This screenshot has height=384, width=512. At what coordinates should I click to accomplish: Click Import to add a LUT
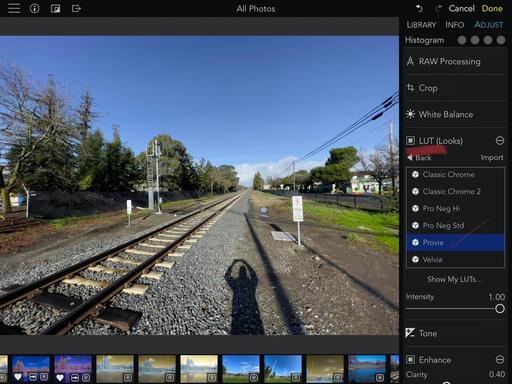pyautogui.click(x=492, y=158)
